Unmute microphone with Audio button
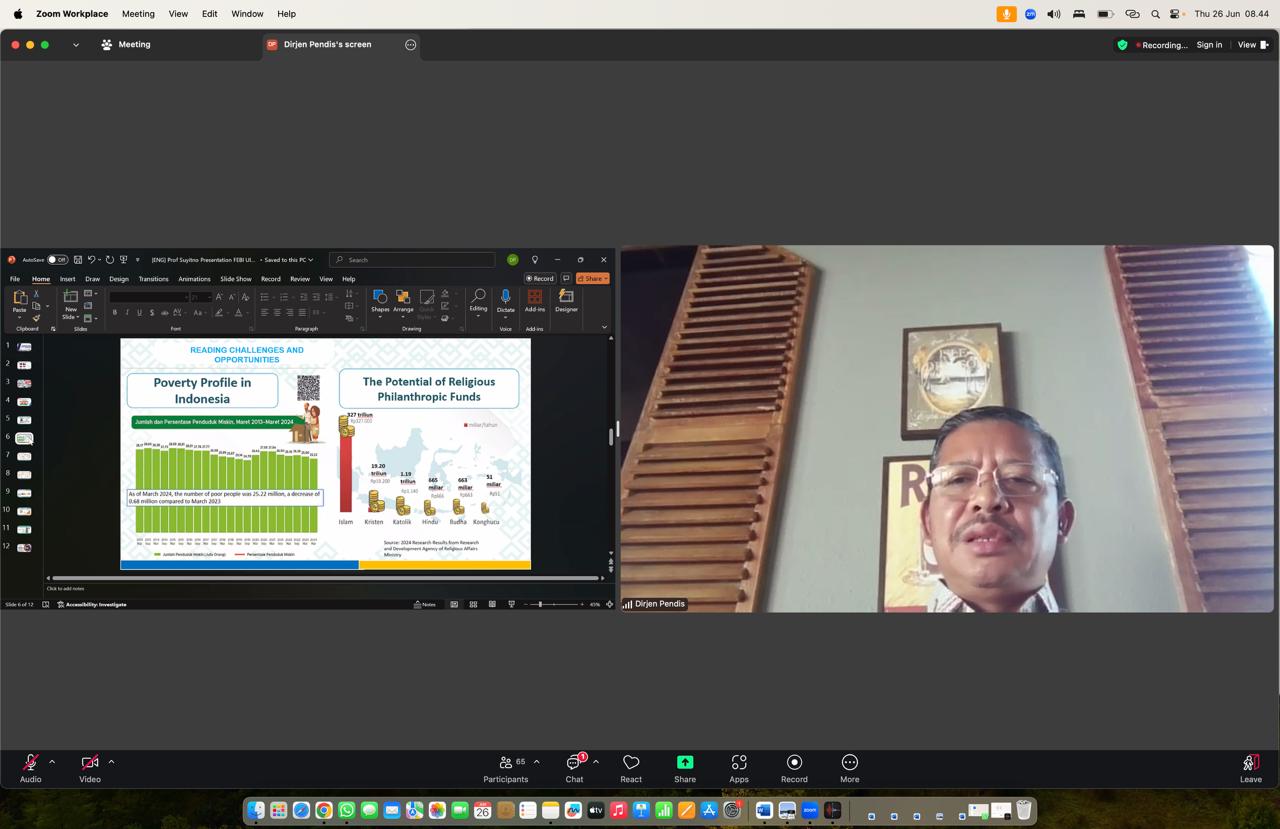The image size is (1280, 829). click(x=31, y=768)
